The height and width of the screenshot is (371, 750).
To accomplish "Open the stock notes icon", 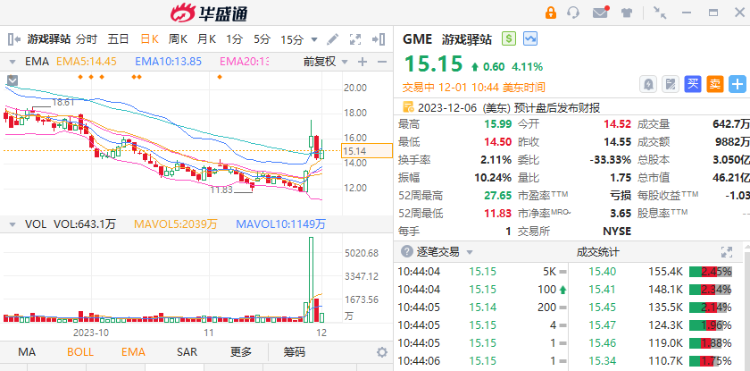I will (671, 85).
